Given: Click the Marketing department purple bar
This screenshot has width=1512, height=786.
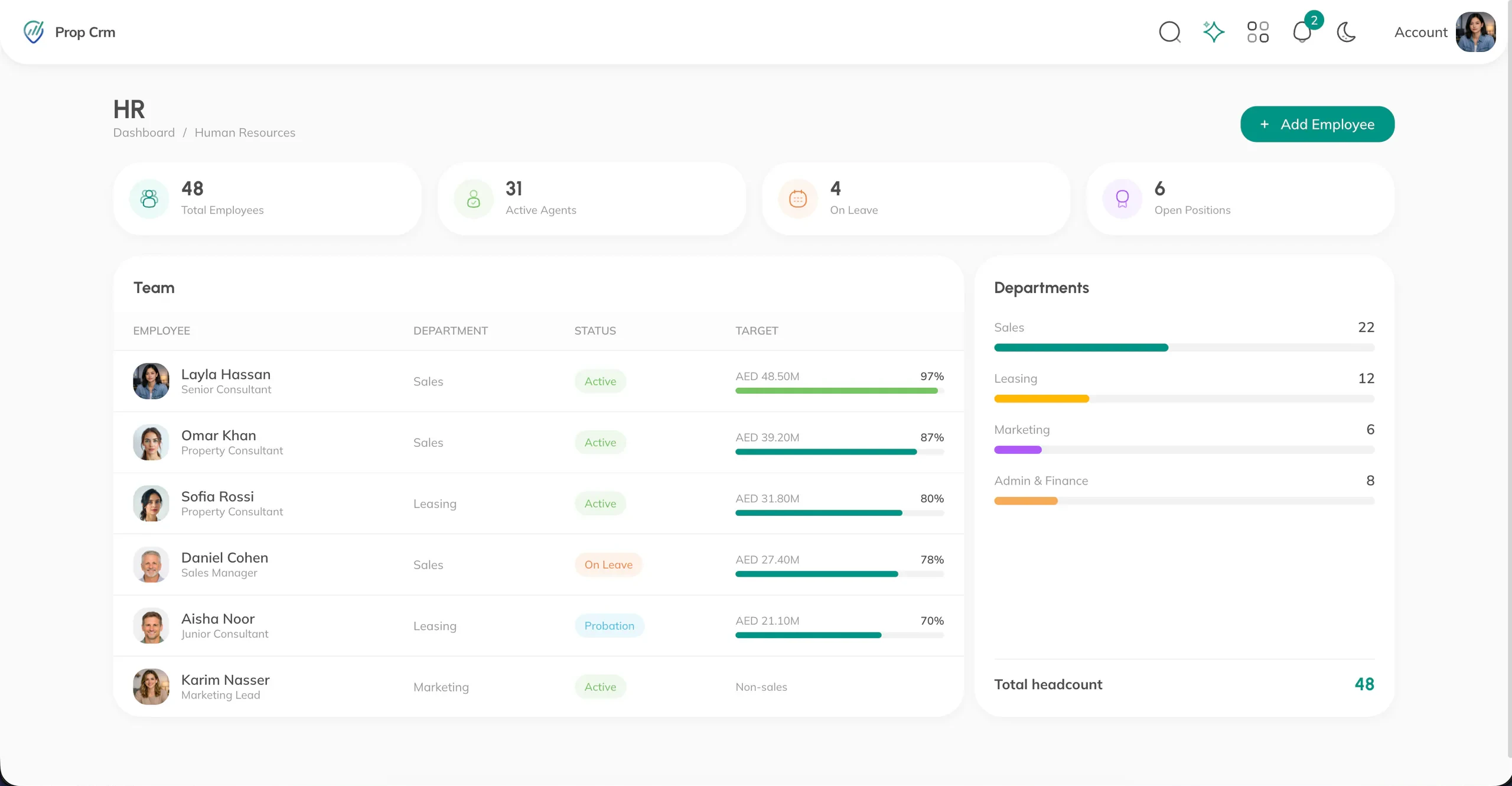Looking at the screenshot, I should 1018,450.
